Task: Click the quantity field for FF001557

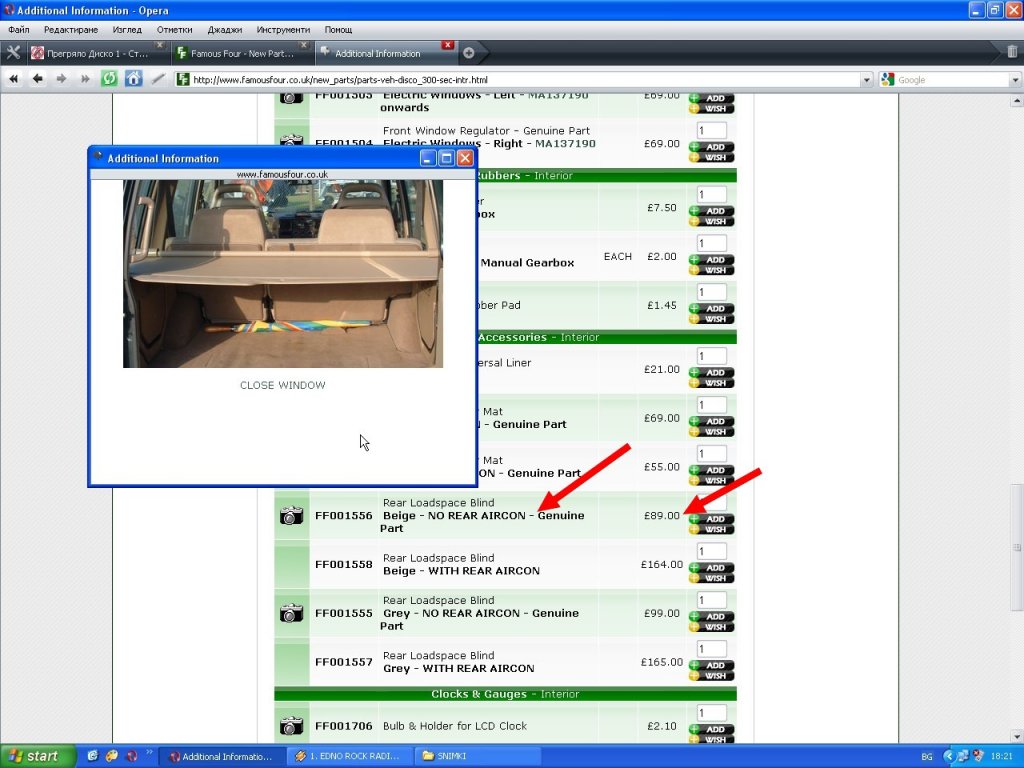Action: [x=711, y=649]
